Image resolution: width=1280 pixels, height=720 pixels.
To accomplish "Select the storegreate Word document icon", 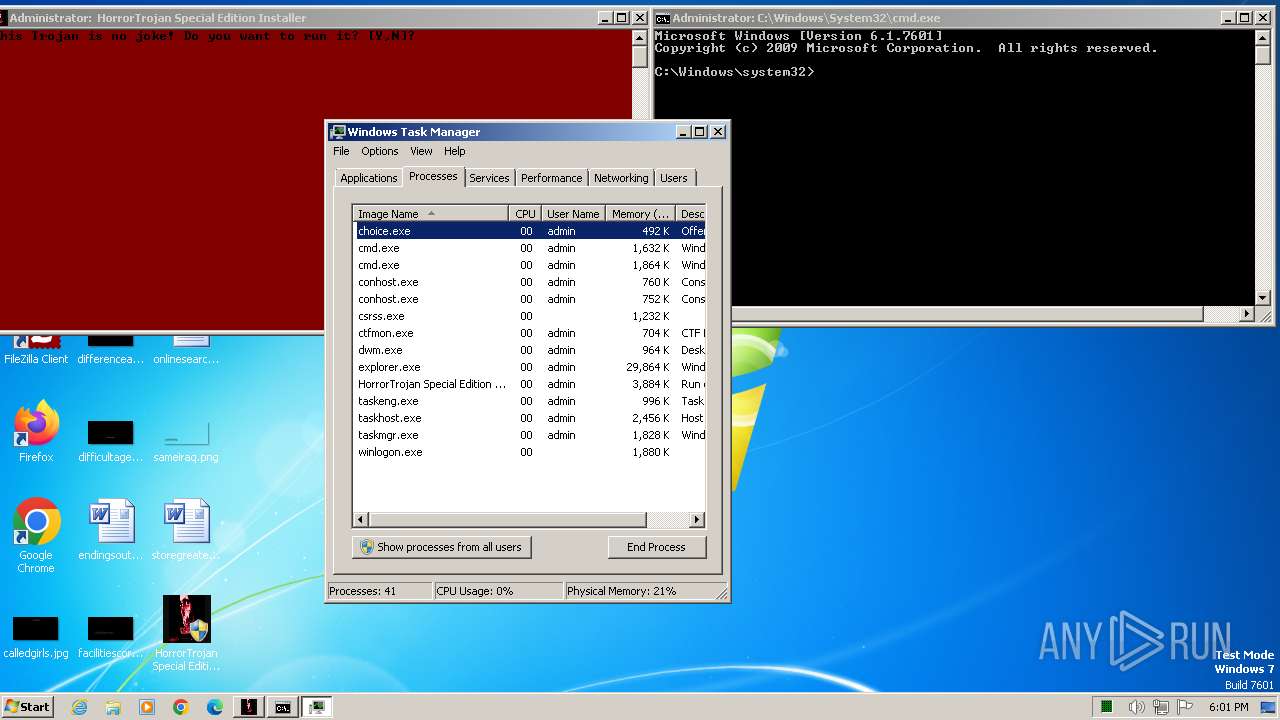I will point(186,530).
